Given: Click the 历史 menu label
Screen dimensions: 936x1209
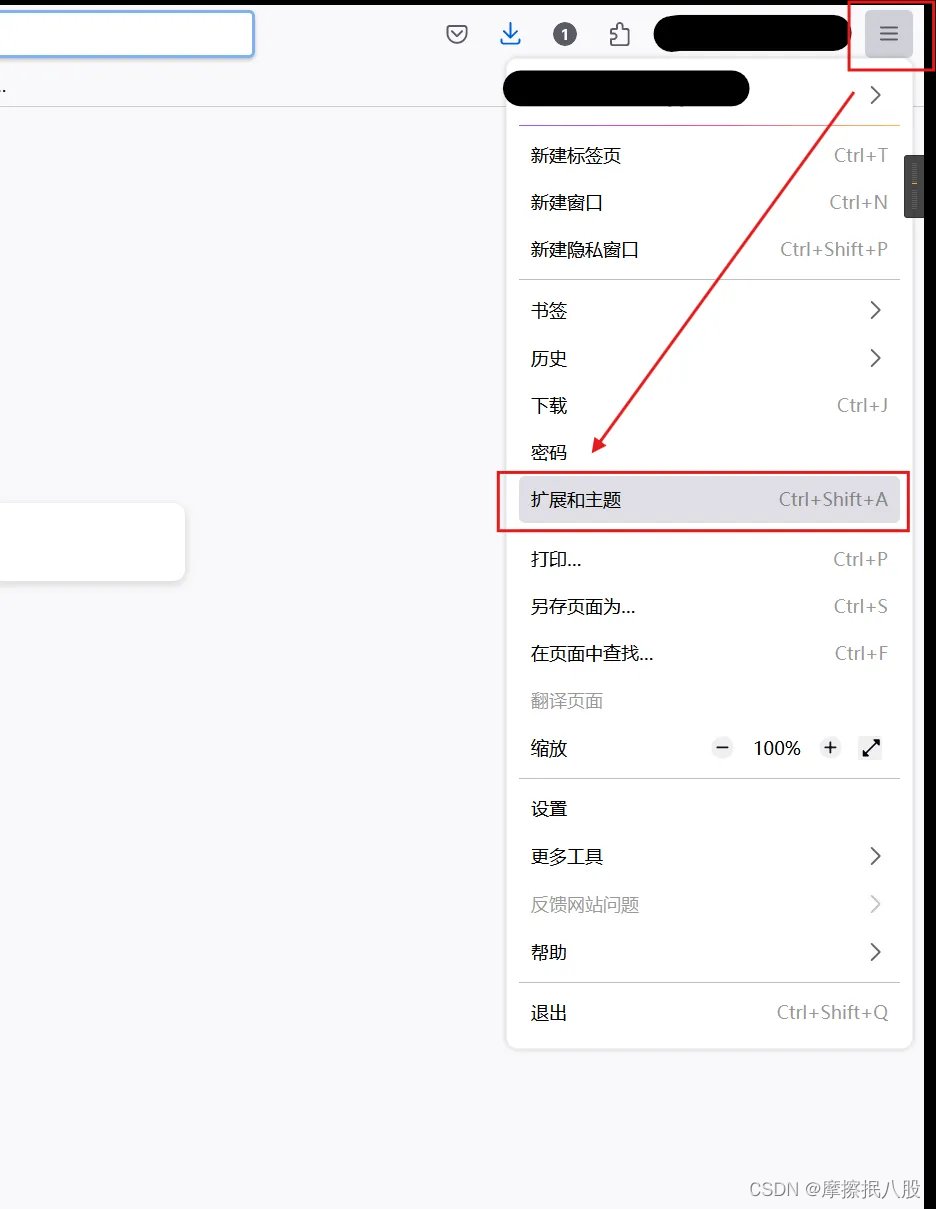Looking at the screenshot, I should (549, 358).
